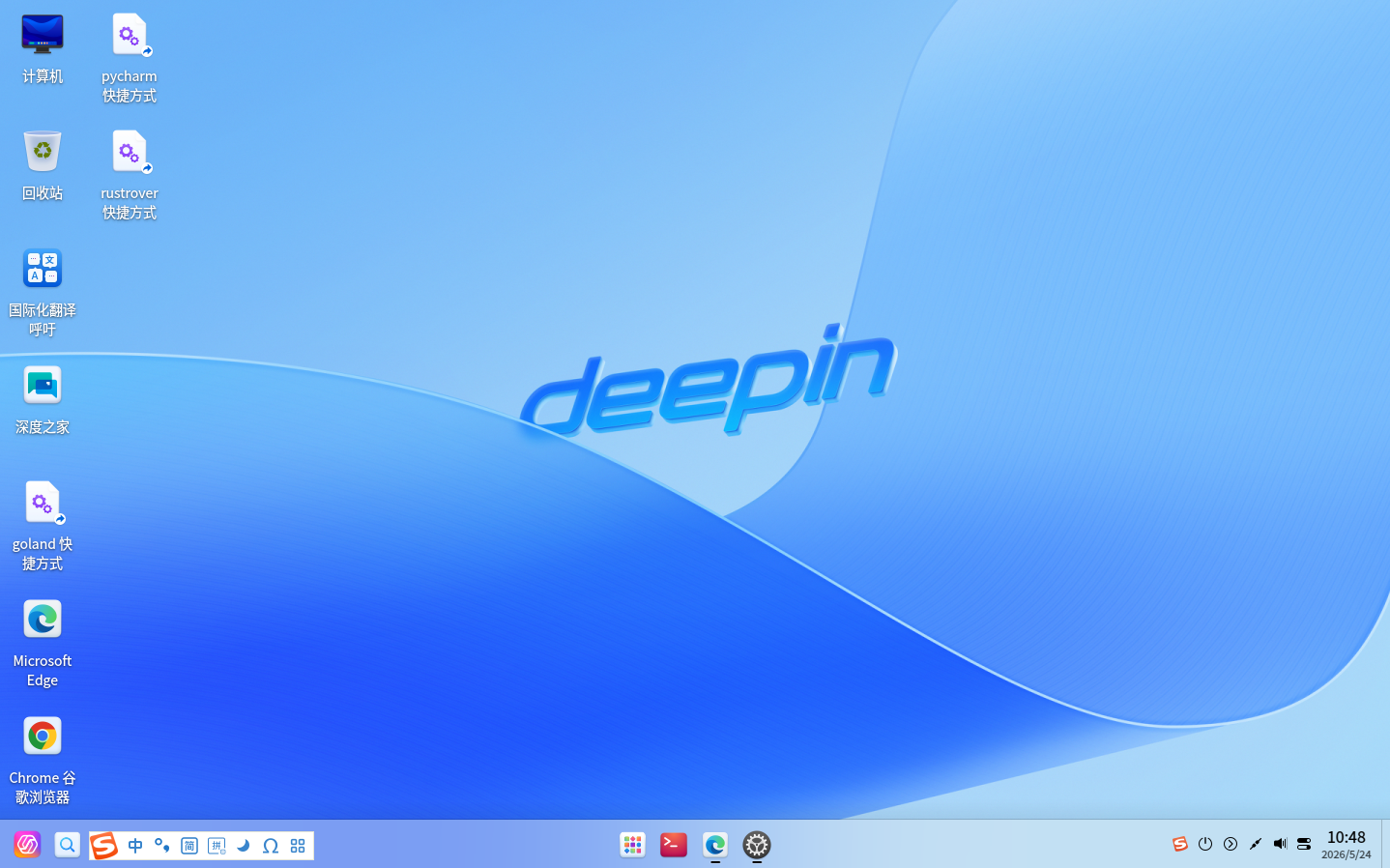Click the power icon in system tray
Image resolution: width=1390 pixels, height=868 pixels.
click(x=1205, y=844)
